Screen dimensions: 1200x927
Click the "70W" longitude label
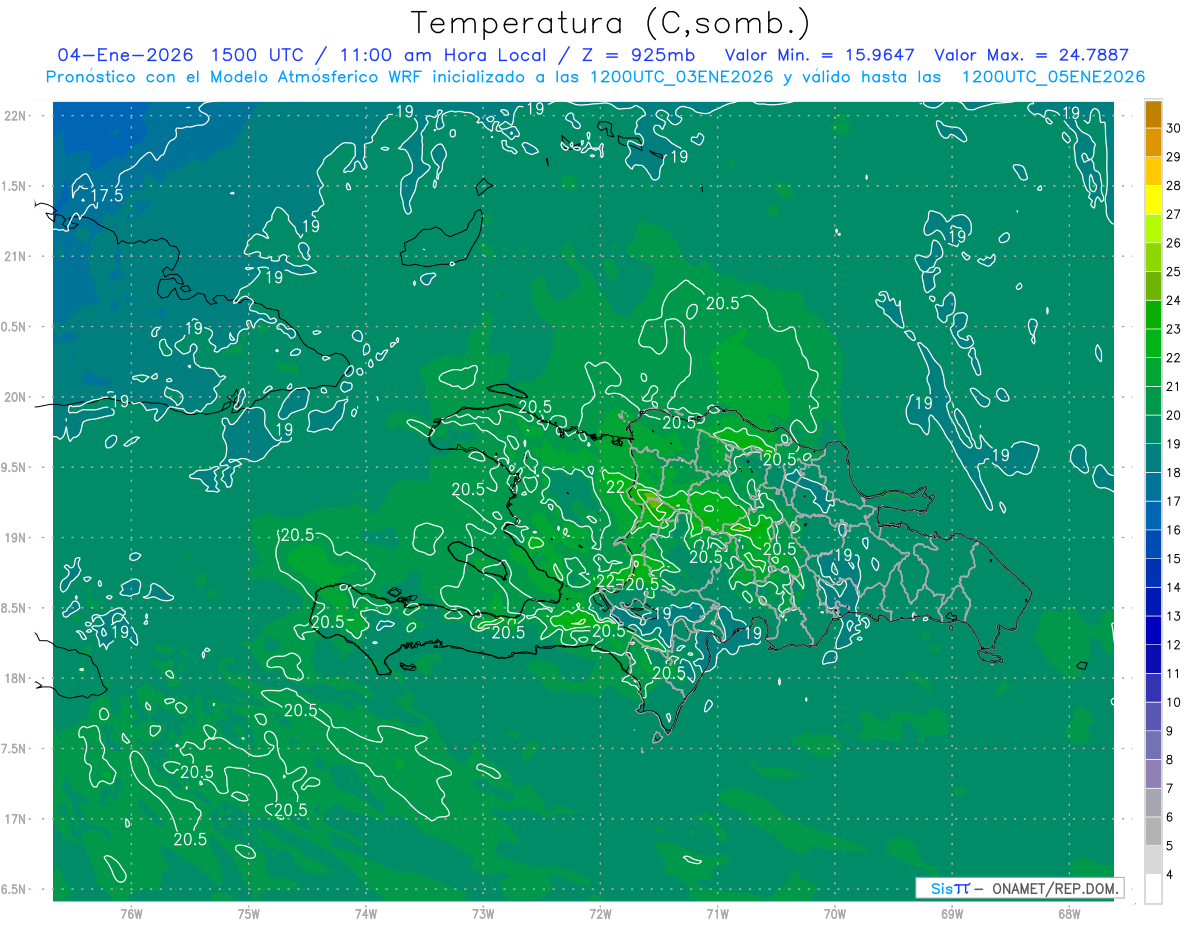(835, 914)
